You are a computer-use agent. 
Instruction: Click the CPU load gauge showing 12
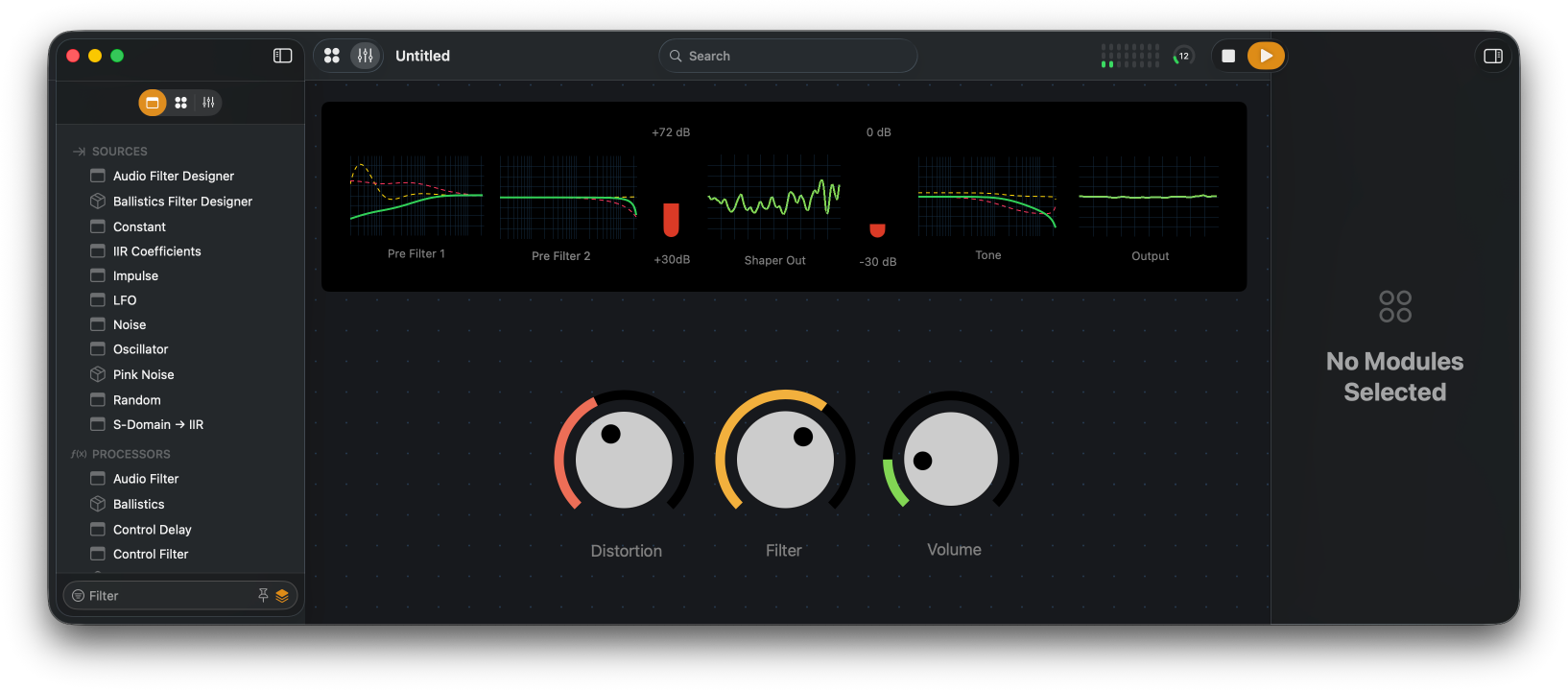[1183, 56]
